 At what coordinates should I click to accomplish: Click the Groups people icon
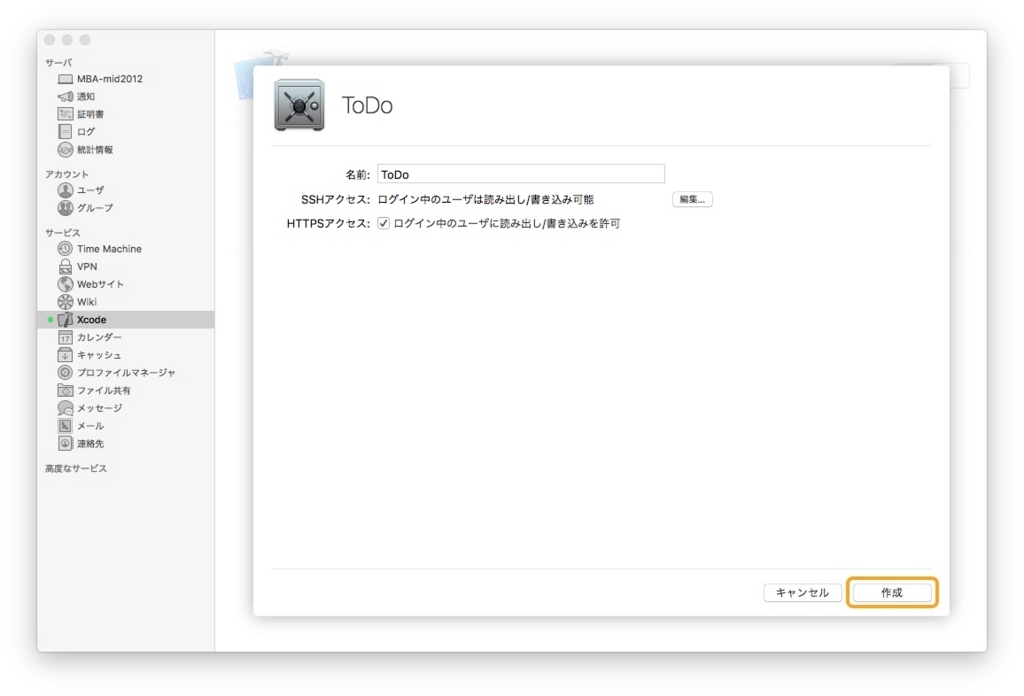pos(65,208)
